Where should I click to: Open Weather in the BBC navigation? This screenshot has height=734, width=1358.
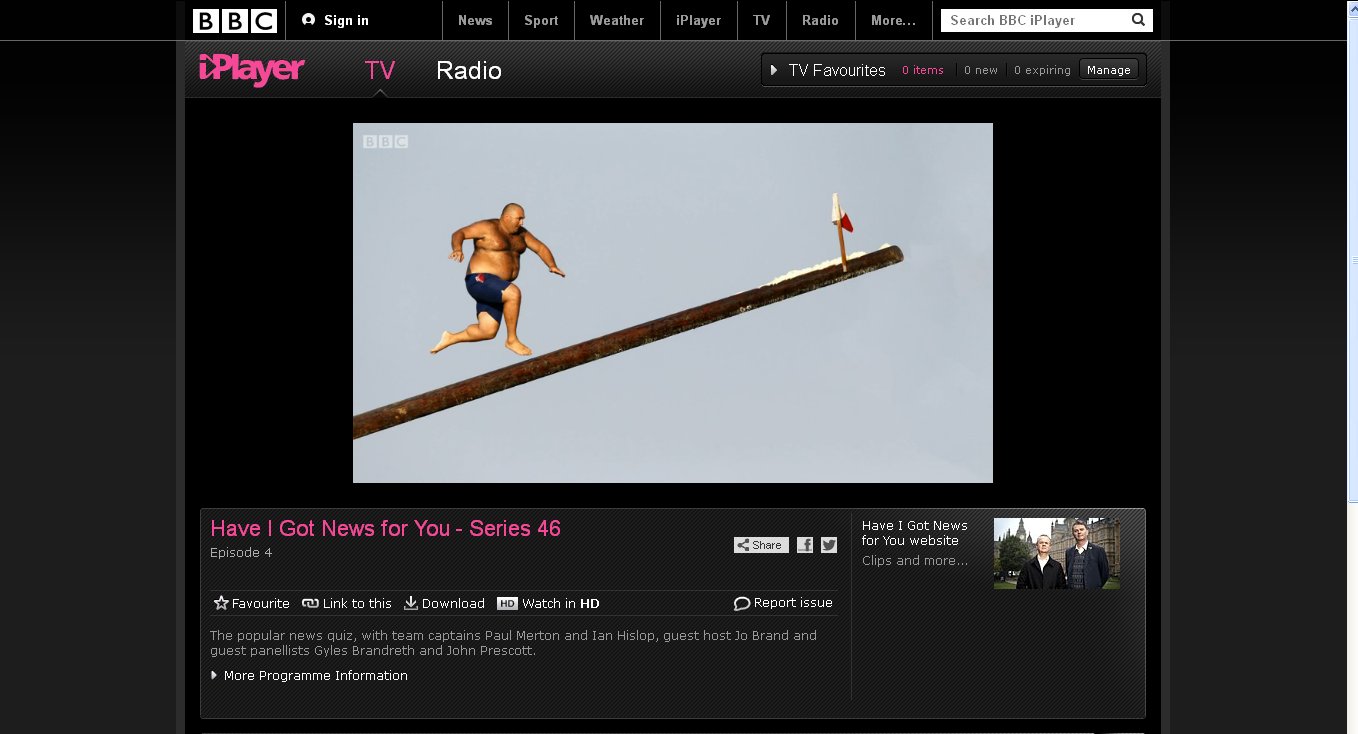point(616,20)
